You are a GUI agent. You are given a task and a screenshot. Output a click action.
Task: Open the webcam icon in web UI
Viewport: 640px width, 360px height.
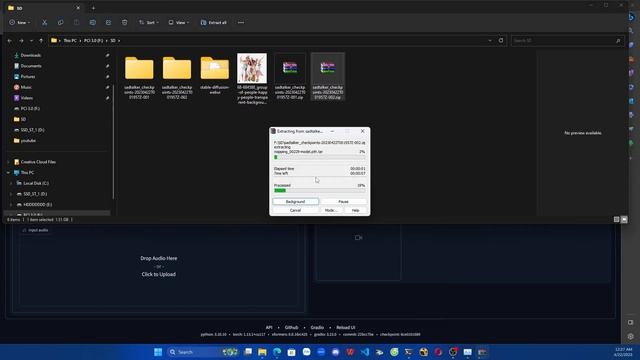tap(358, 238)
